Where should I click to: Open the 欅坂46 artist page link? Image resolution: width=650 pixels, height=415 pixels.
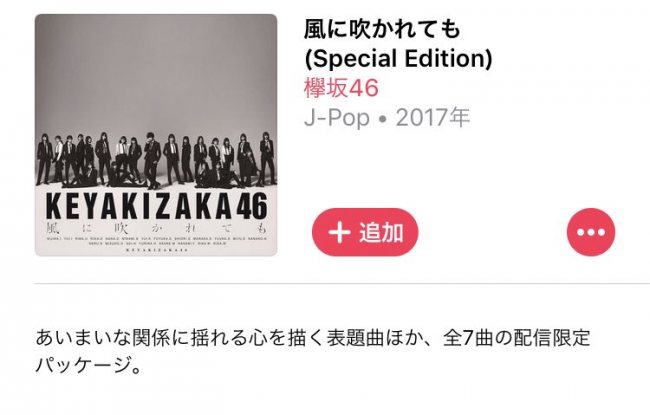pyautogui.click(x=341, y=88)
